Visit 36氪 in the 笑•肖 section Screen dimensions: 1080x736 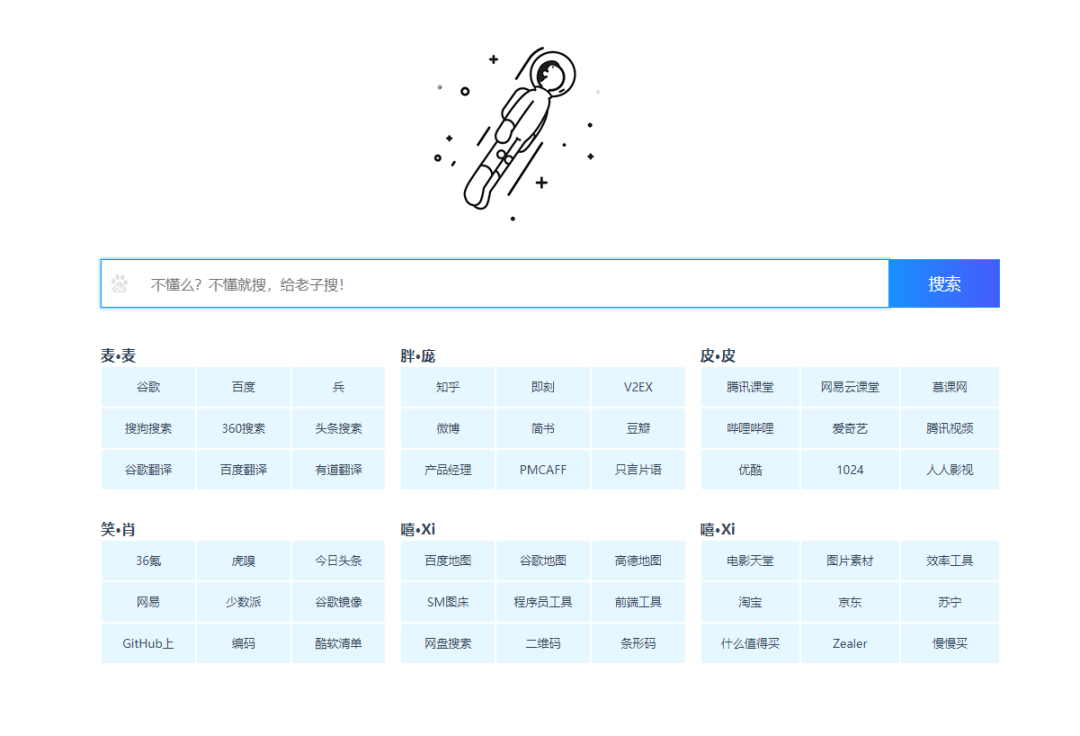pyautogui.click(x=147, y=561)
